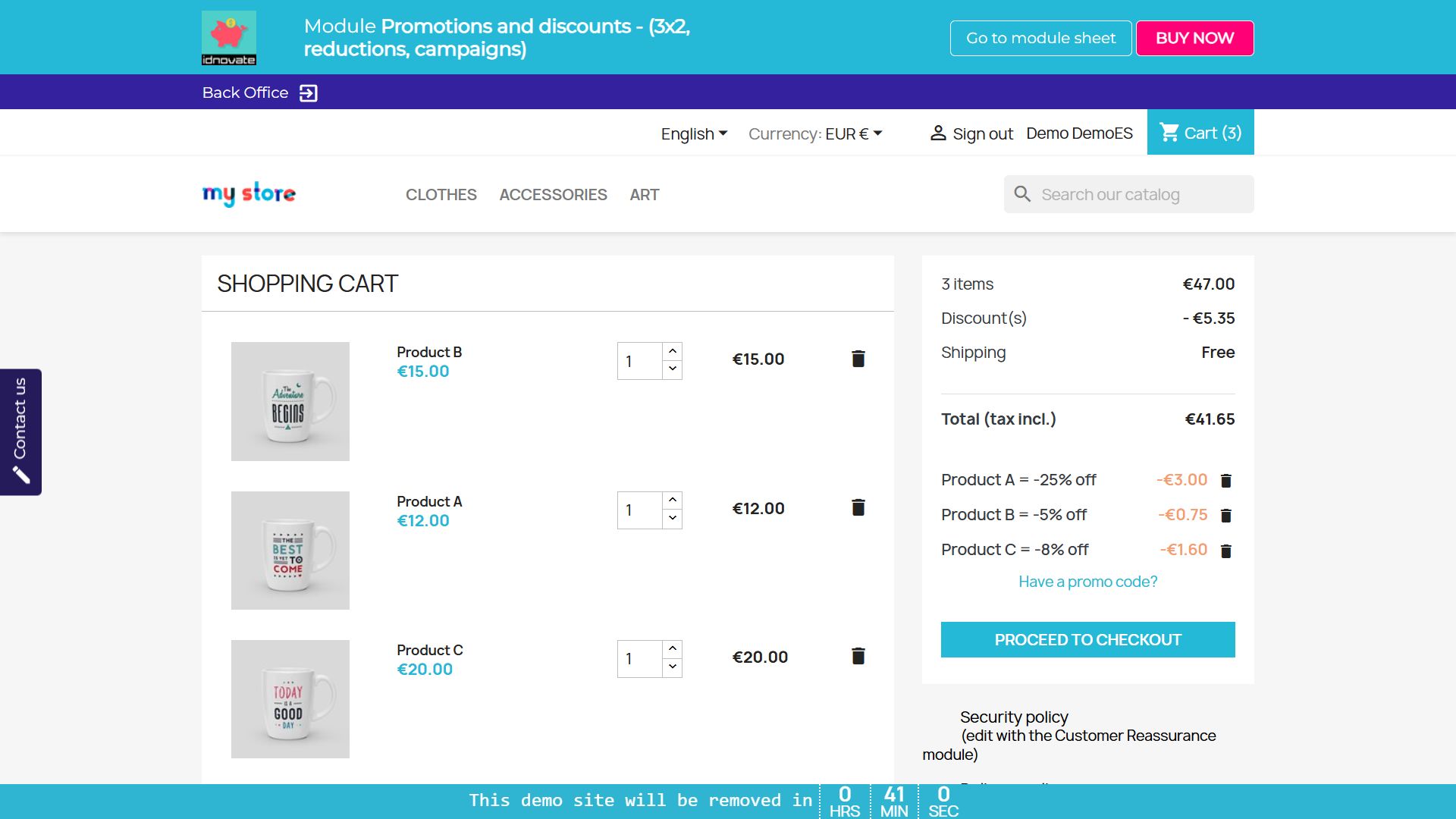Decrease Product A quantity by one
1456x819 pixels.
click(673, 519)
